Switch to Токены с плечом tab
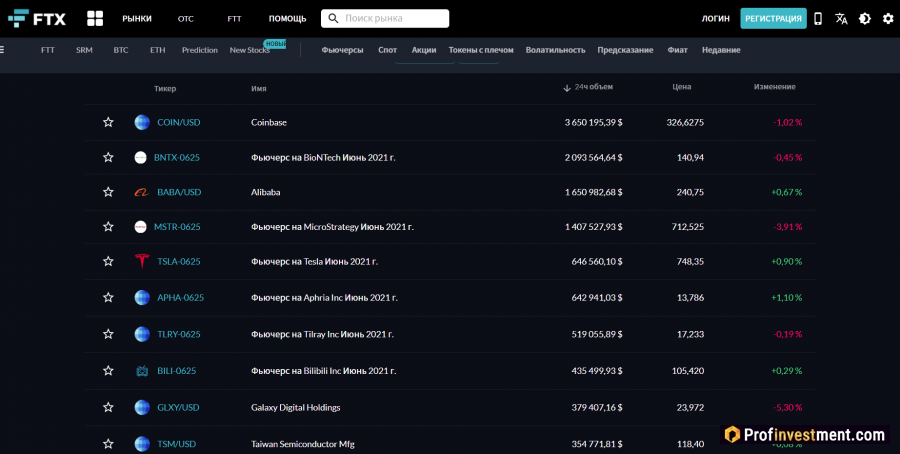Screen dimensions: 900x454 pyautogui.click(x=481, y=50)
